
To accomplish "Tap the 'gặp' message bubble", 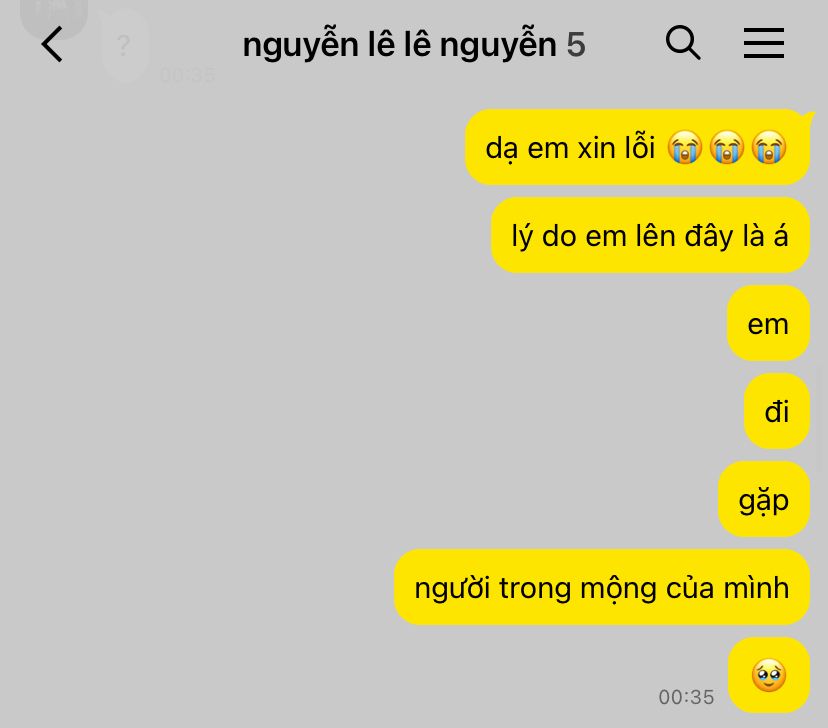I will click(764, 499).
